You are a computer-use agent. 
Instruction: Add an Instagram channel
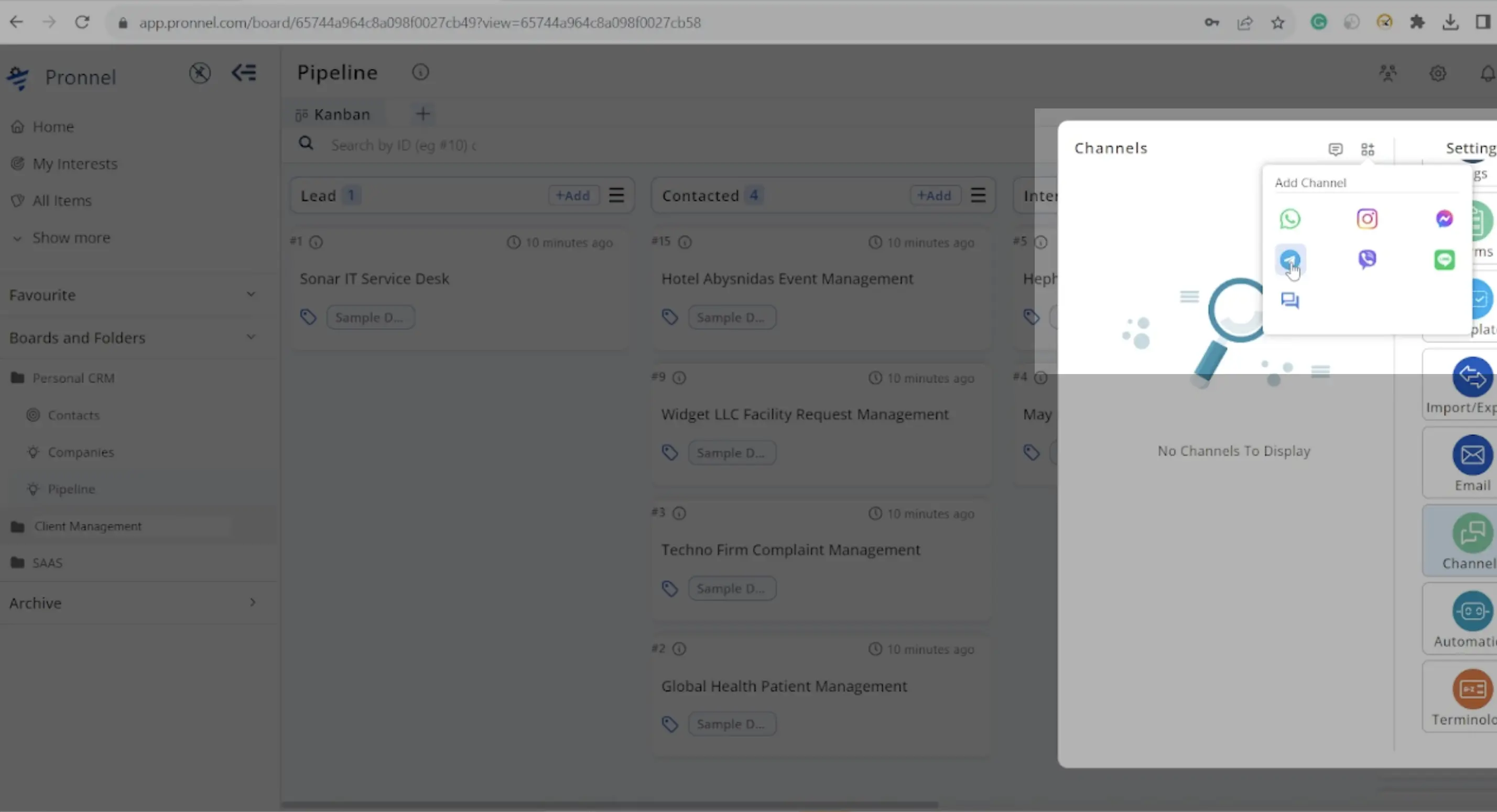1367,219
